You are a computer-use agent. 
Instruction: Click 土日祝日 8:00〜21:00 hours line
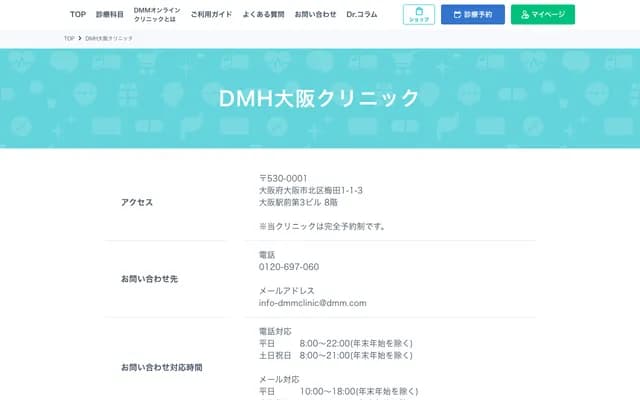pos(336,356)
